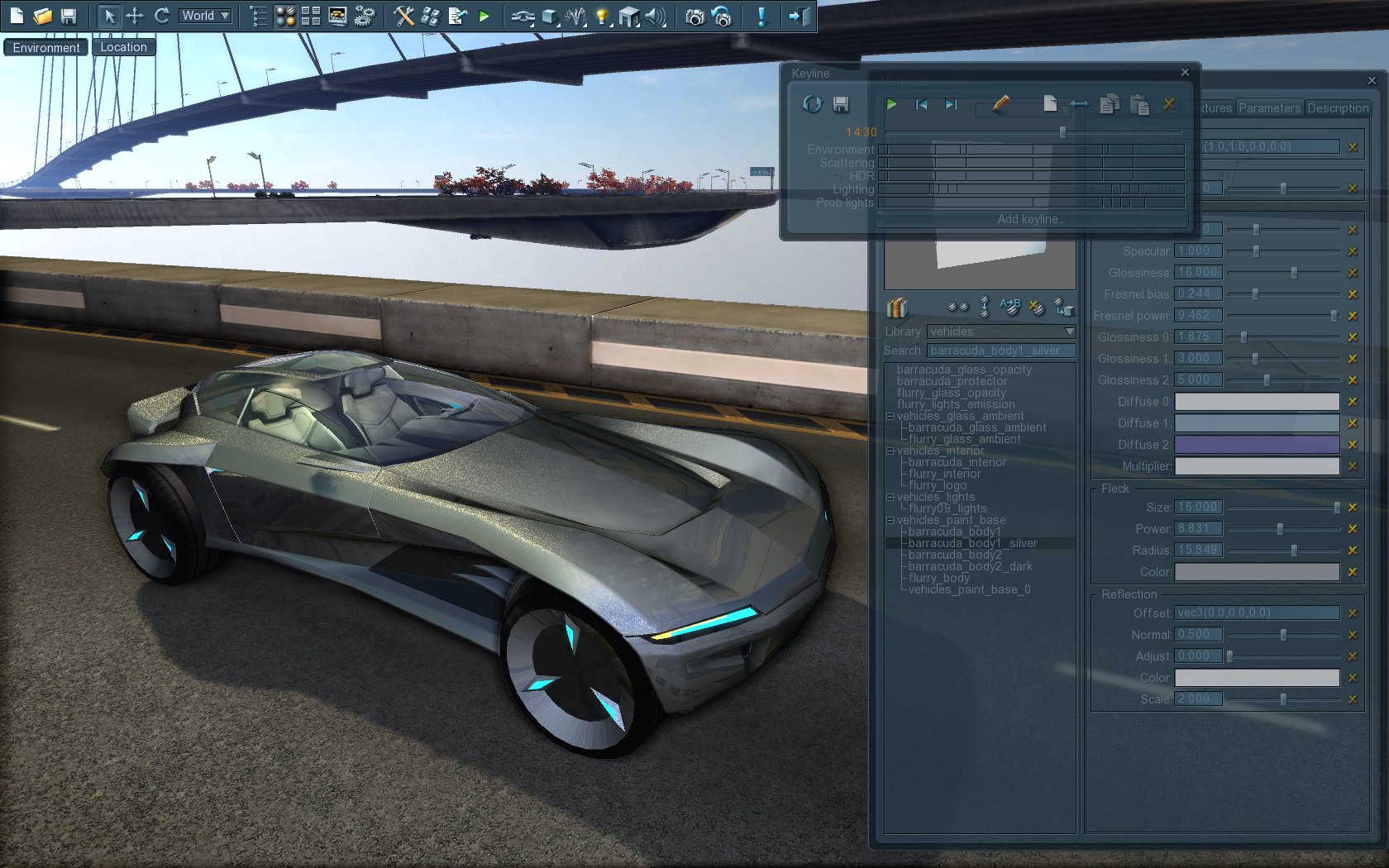The image size is (1389, 868).
Task: Switch to Parameters tab
Action: click(x=1269, y=107)
